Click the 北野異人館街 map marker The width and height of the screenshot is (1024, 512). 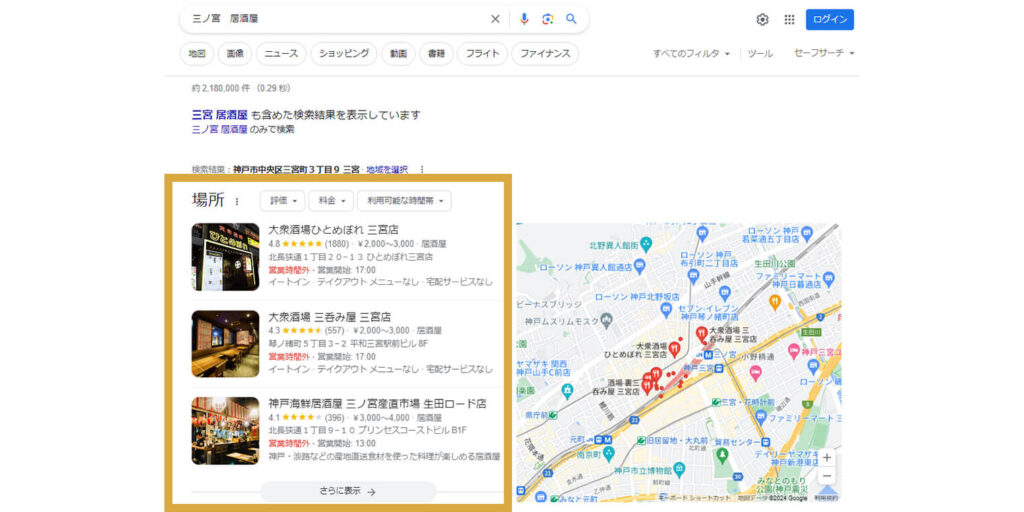[647, 245]
